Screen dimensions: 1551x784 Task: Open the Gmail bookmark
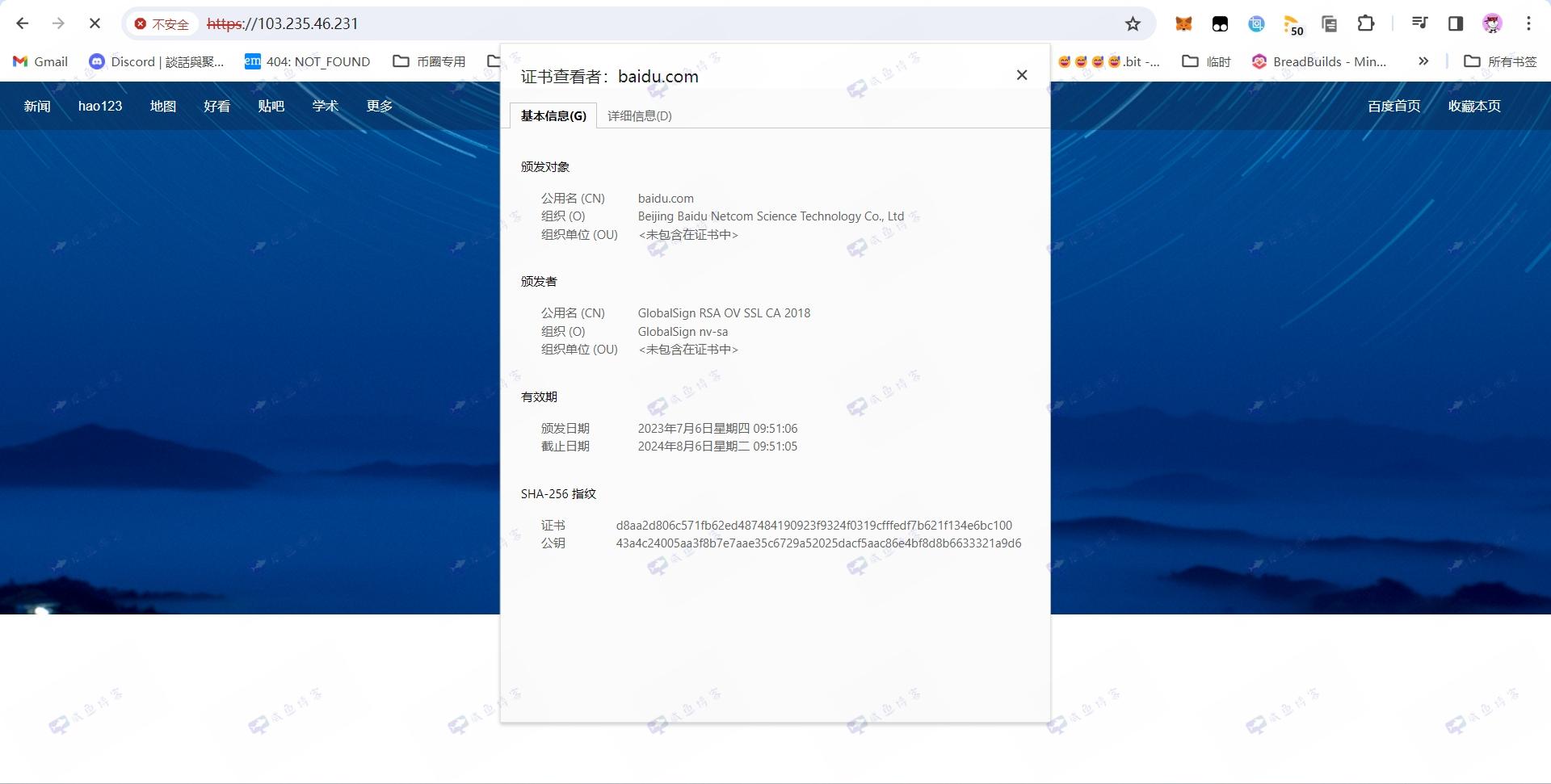[40, 61]
